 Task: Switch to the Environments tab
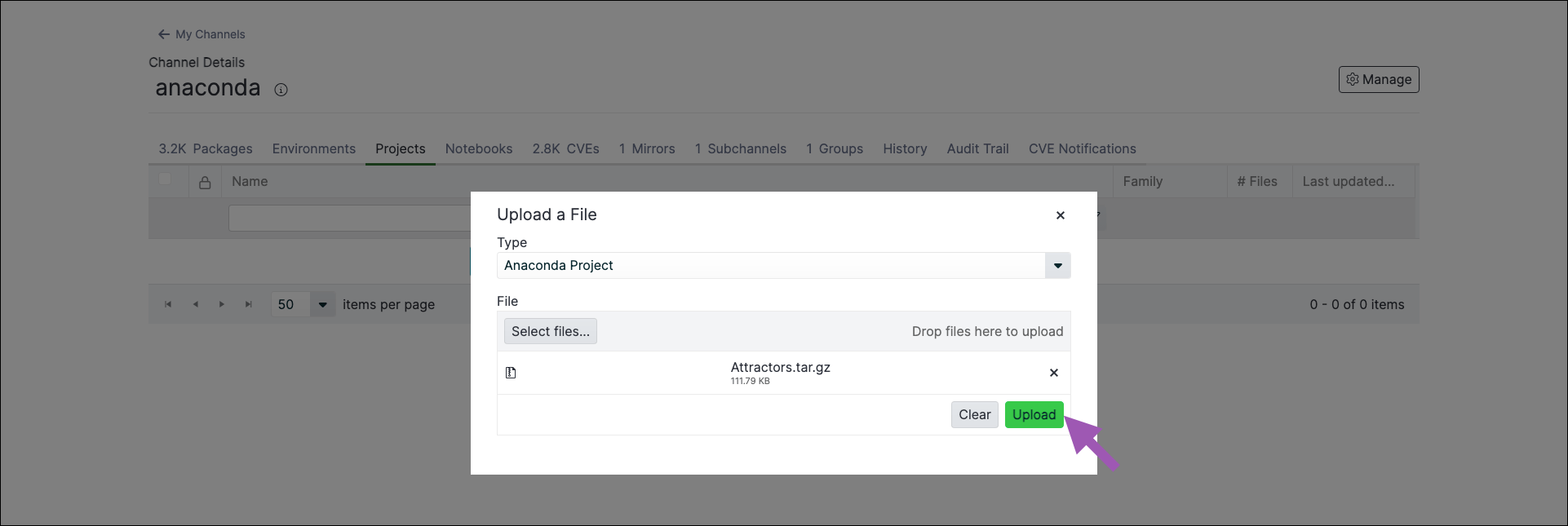[314, 148]
